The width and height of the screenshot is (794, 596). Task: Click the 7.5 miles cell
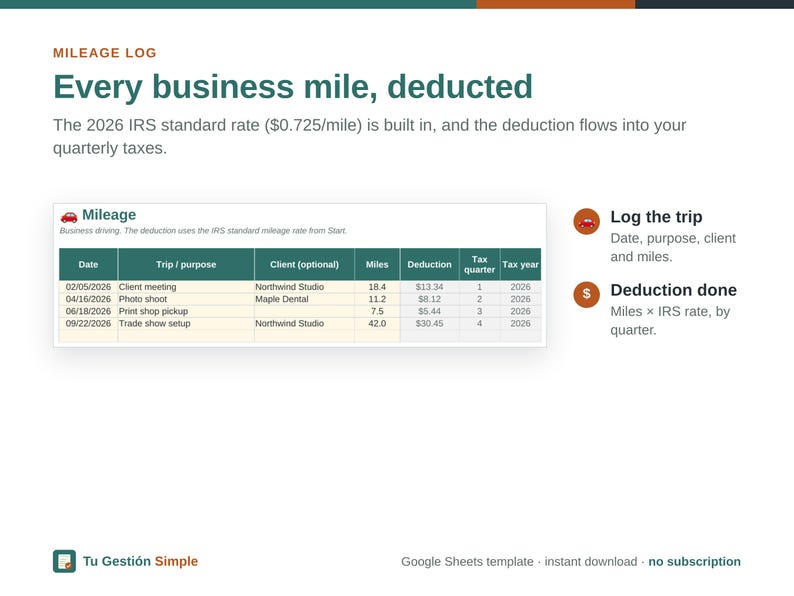(377, 311)
